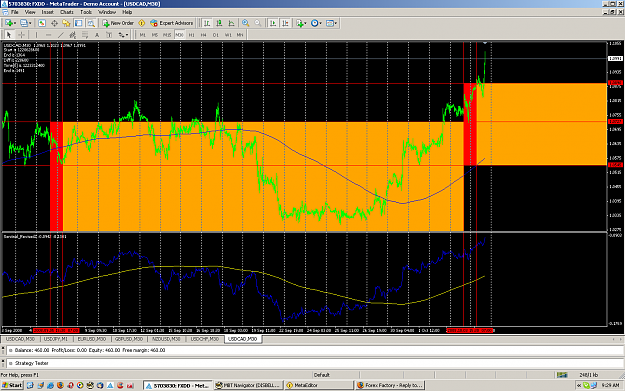This screenshot has width=625, height=391.
Task: Select the Vertical Line drawing tool
Action: coord(36,35)
